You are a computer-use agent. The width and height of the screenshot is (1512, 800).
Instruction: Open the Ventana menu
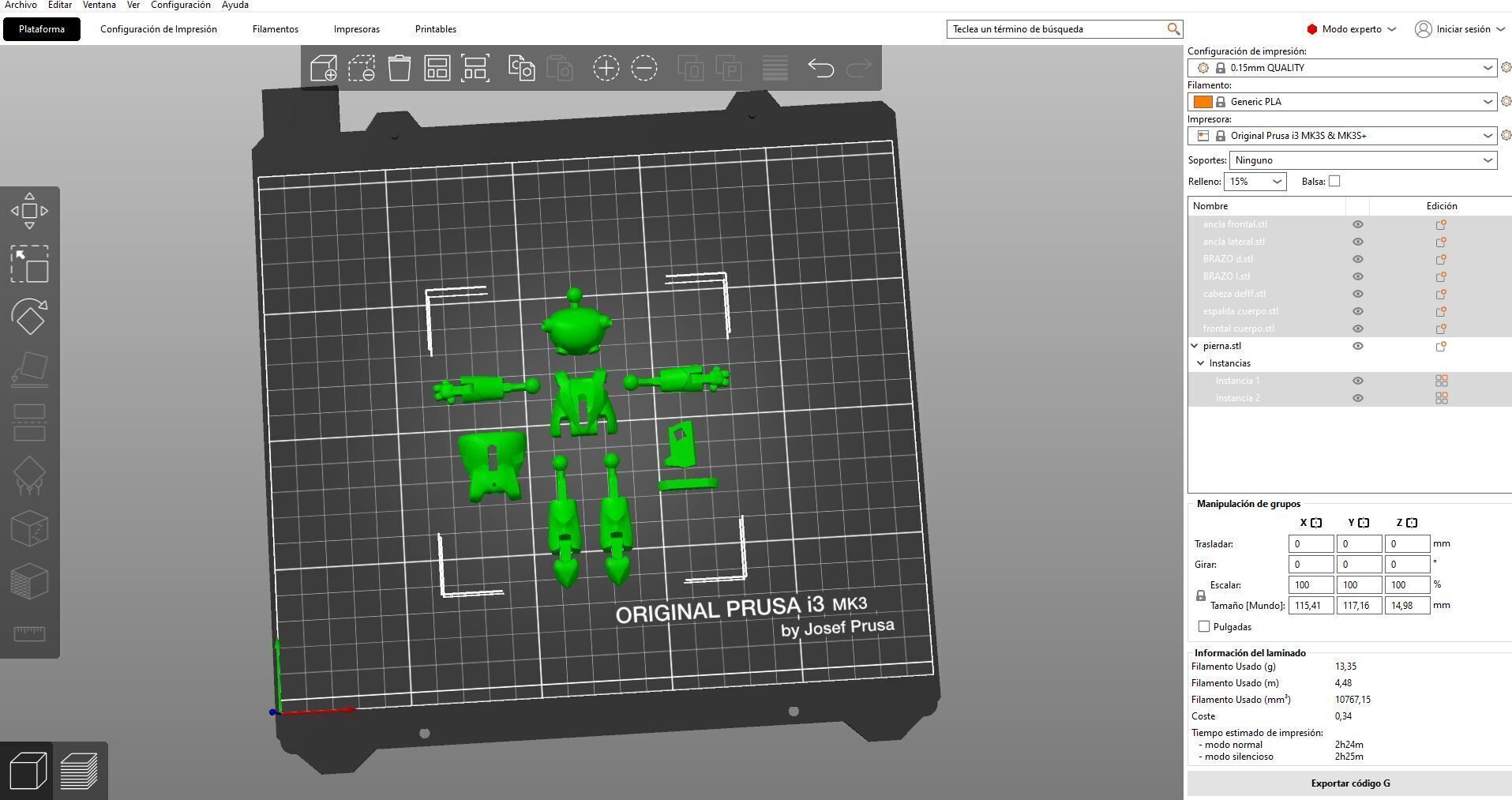[99, 5]
